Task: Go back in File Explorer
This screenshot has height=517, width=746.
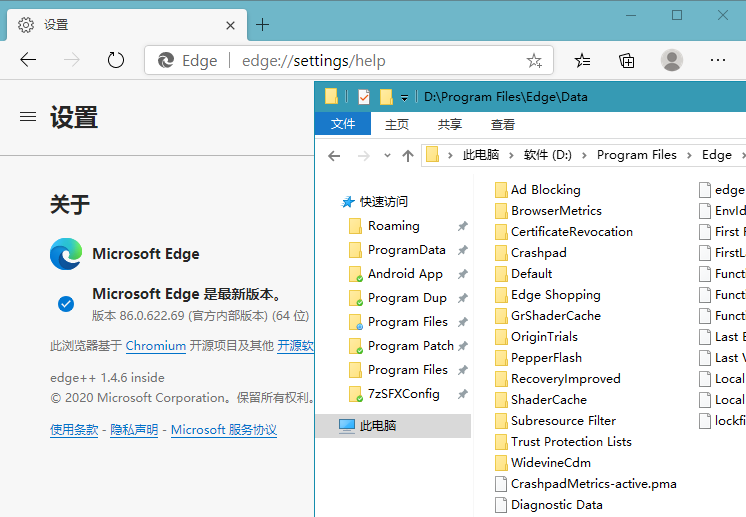Action: point(334,156)
